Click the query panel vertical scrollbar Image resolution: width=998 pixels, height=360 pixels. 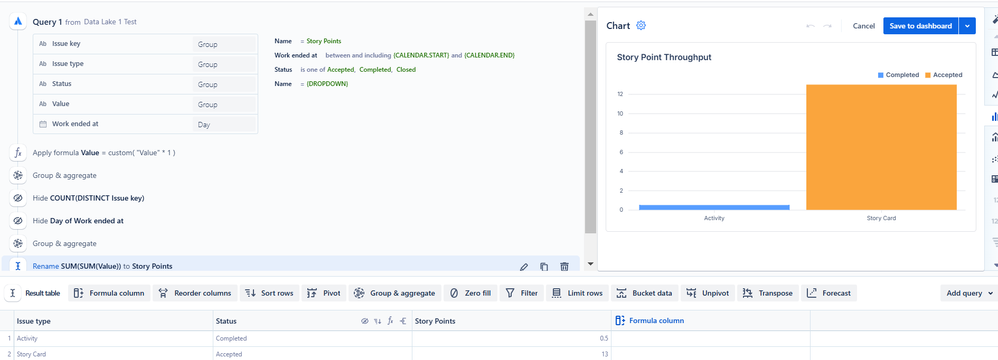(x=590, y=121)
